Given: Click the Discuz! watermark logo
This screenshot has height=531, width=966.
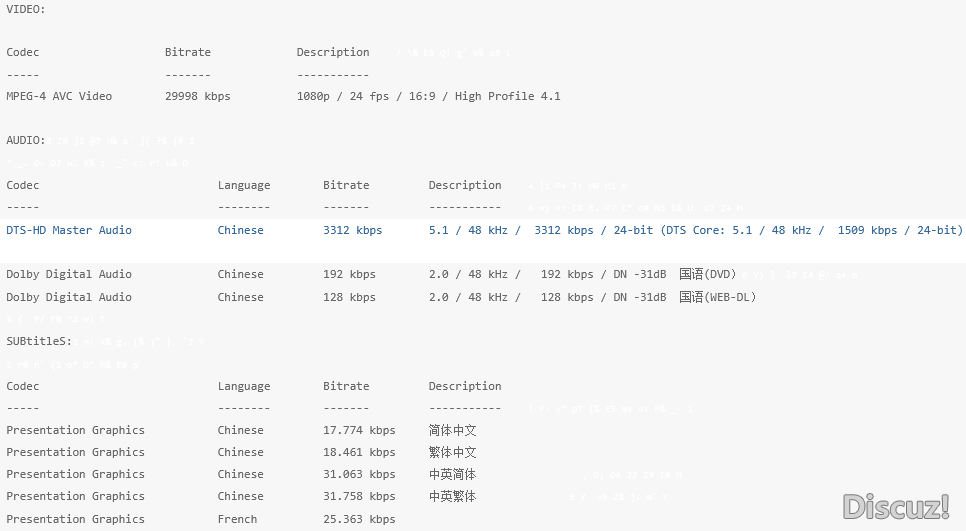Looking at the screenshot, I should (895, 506).
